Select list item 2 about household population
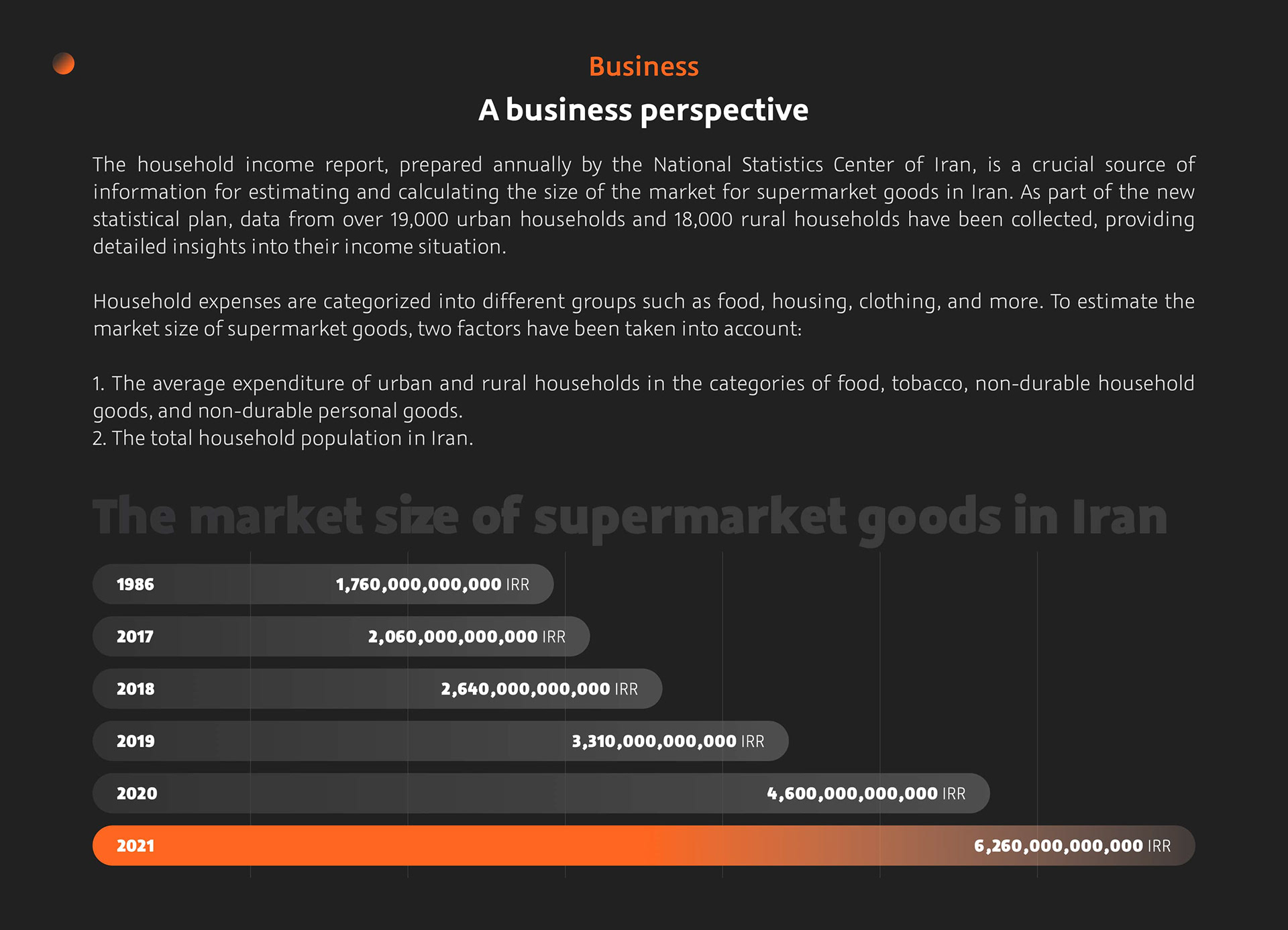1288x930 pixels. pyautogui.click(x=282, y=439)
